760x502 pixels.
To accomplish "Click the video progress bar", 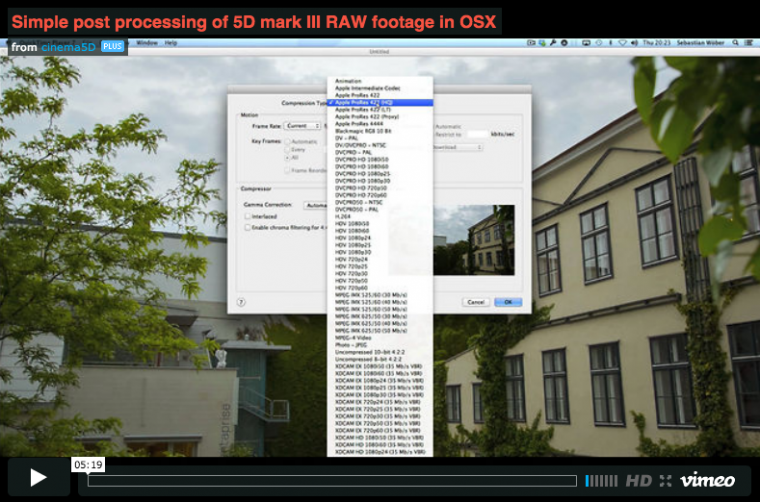I will point(332,481).
